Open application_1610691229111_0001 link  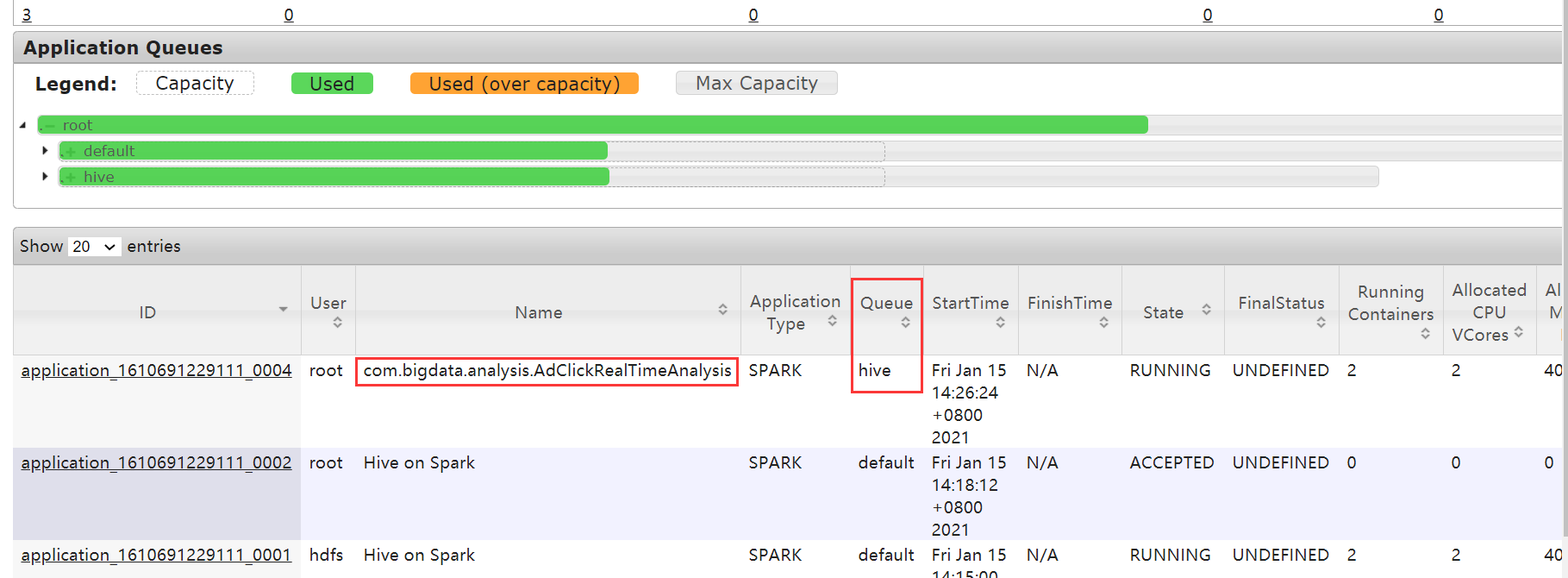click(156, 555)
